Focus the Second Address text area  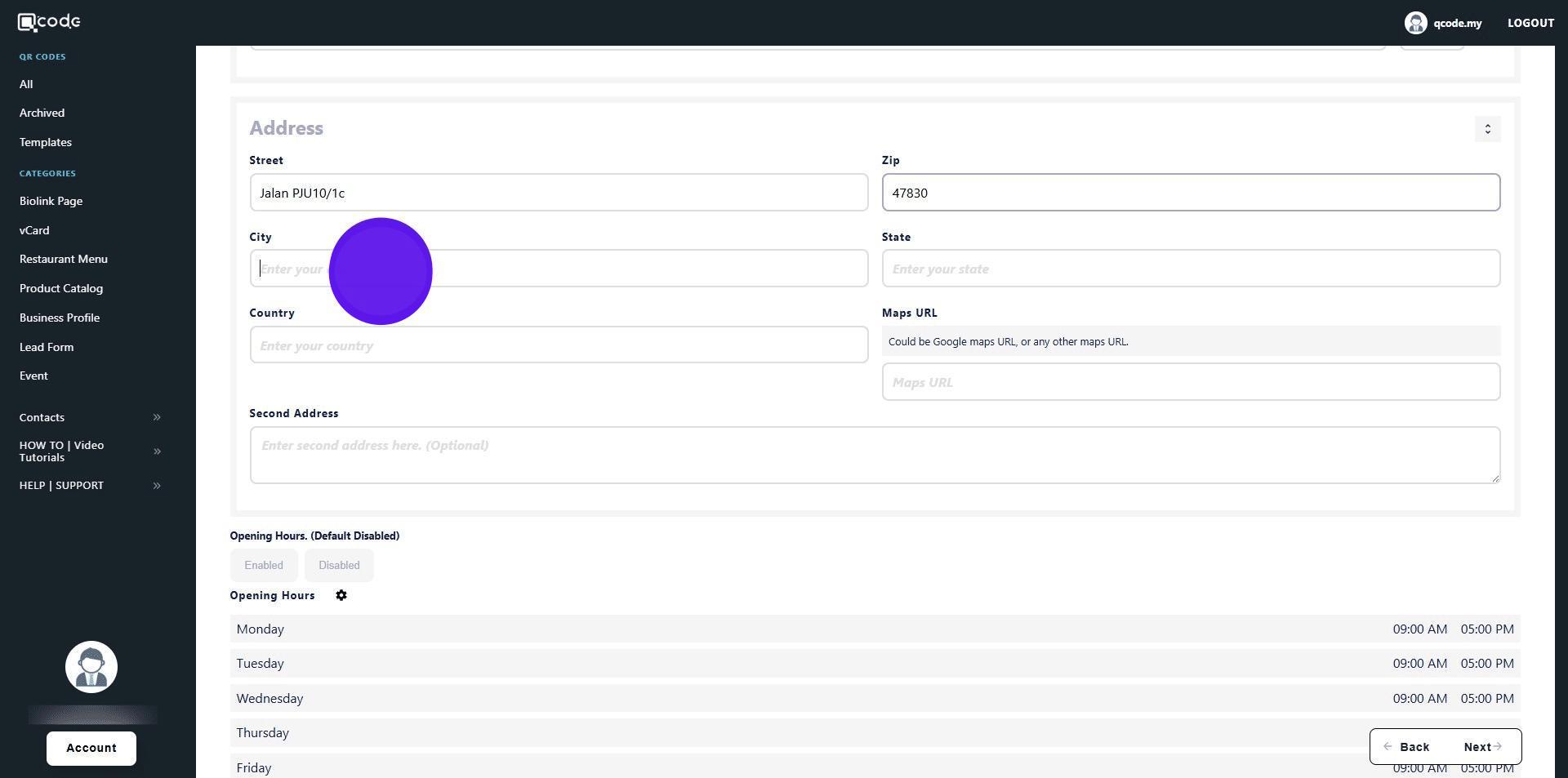875,455
